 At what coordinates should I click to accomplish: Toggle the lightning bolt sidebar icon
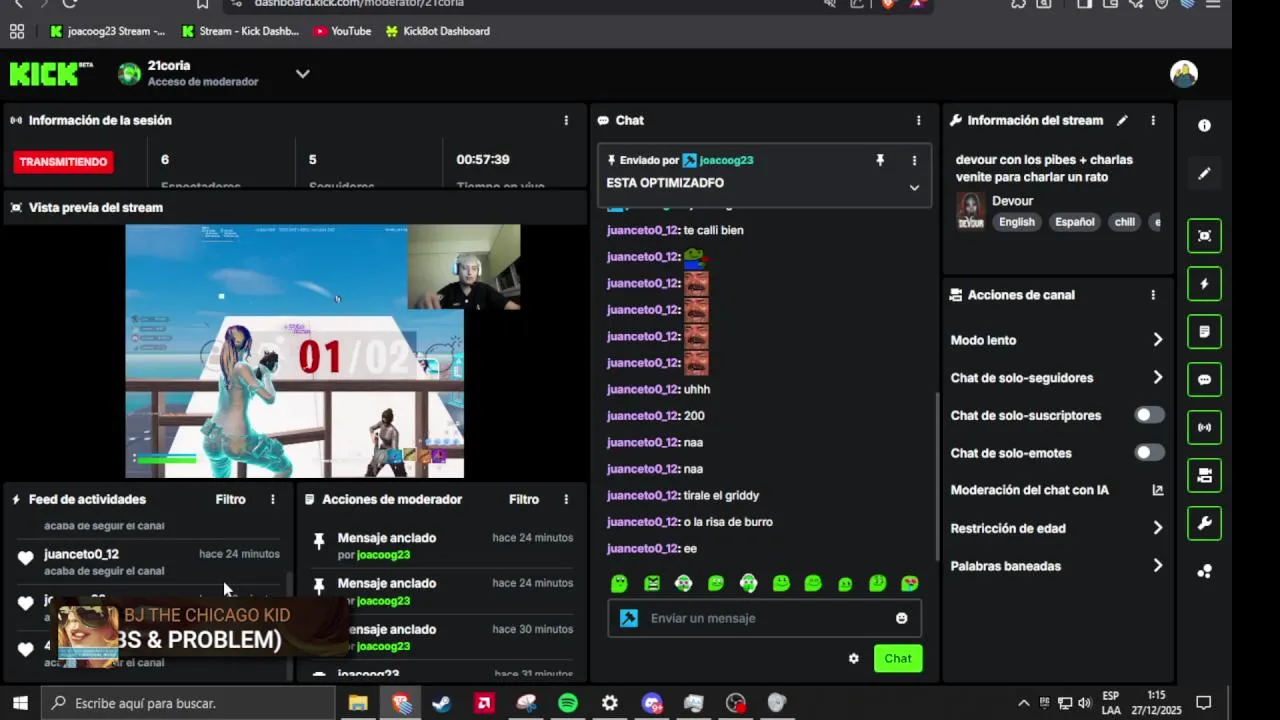(1204, 284)
